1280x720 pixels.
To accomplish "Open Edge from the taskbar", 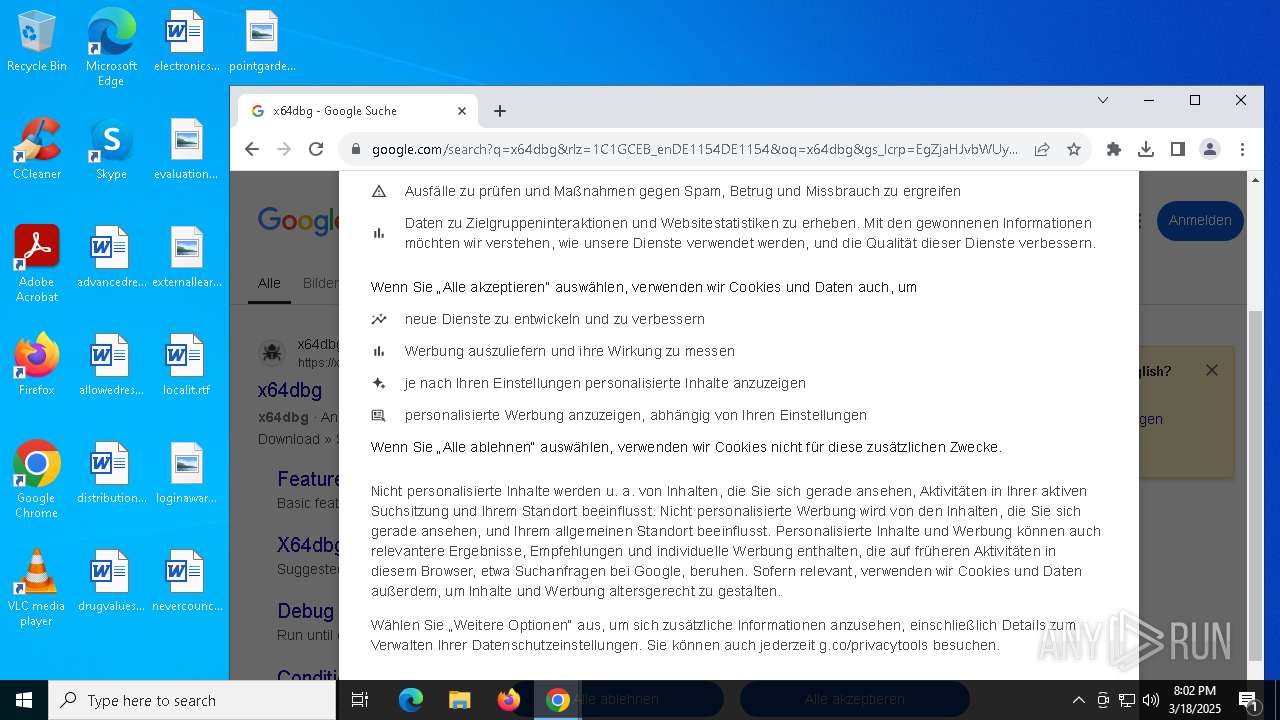I will click(411, 700).
